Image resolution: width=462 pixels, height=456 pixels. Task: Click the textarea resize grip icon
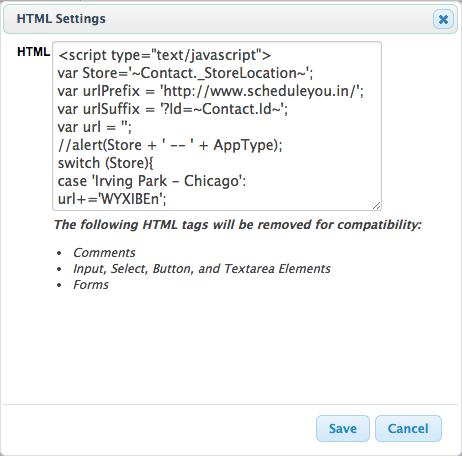376,206
